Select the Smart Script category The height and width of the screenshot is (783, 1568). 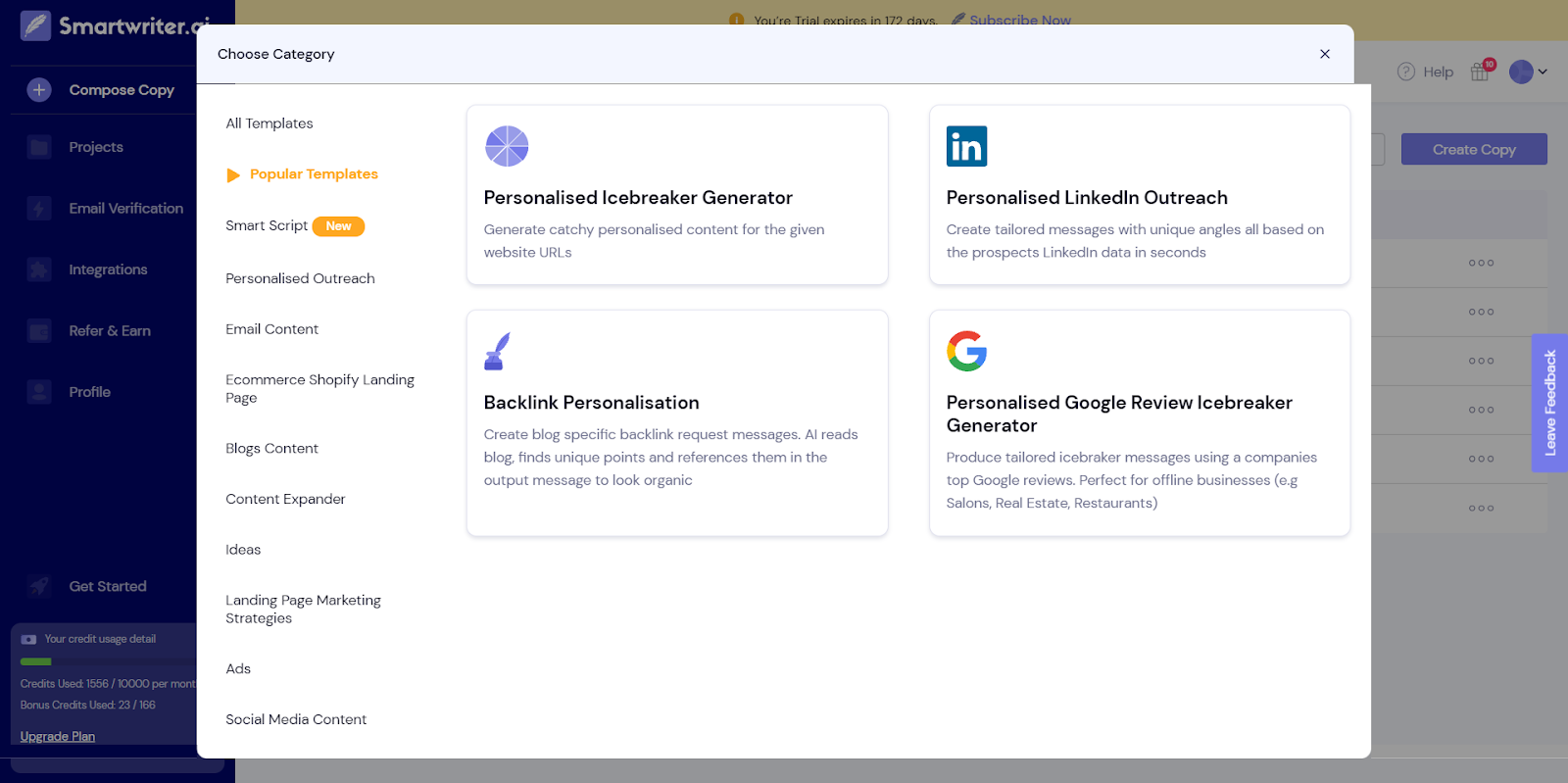pos(267,225)
